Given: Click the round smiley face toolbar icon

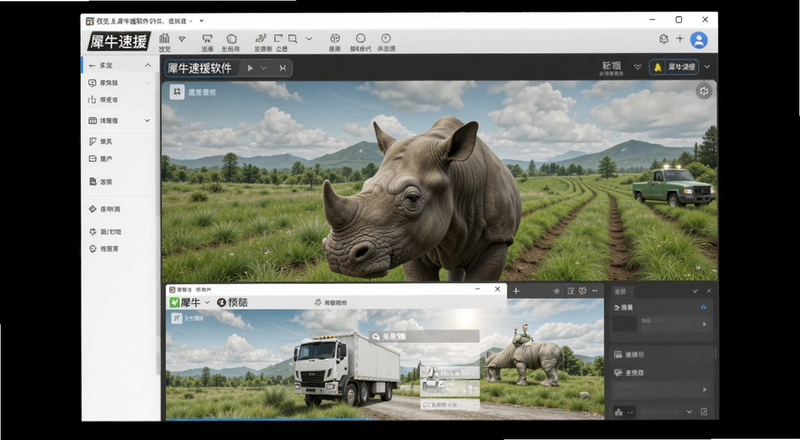Looking at the screenshot, I should 361,38.
